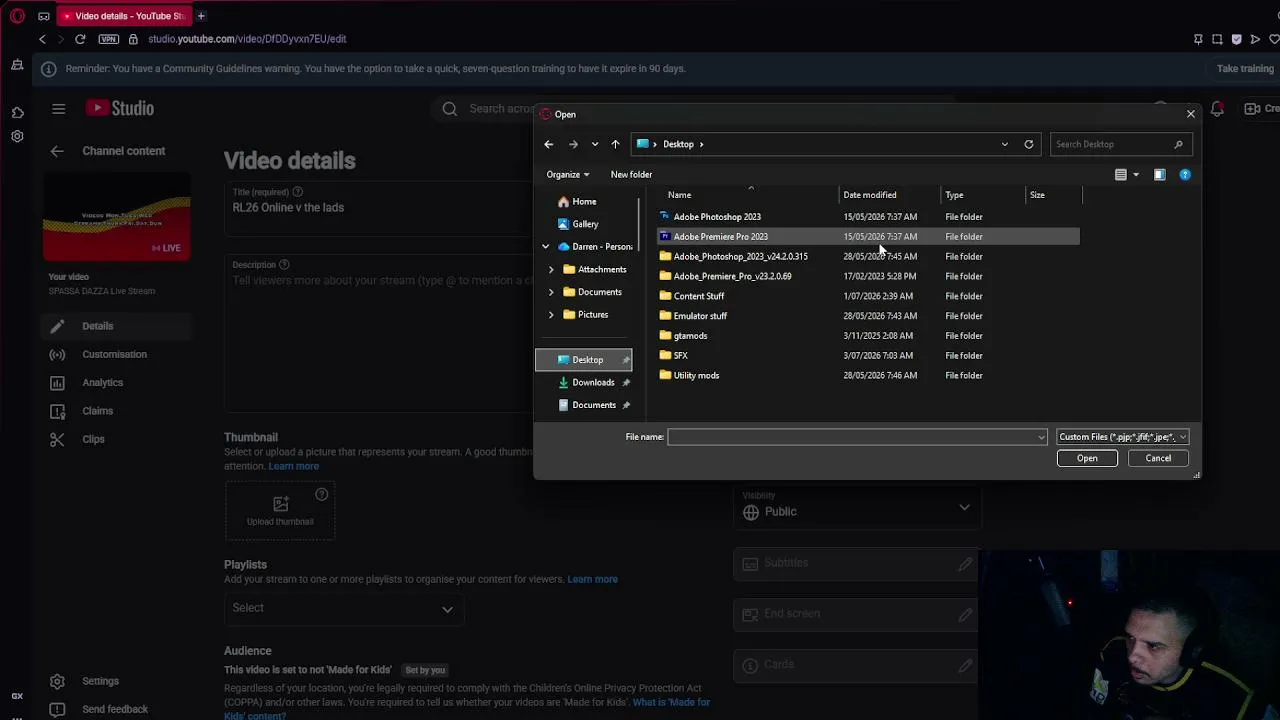
Task: Open YouTube Studio notifications bell
Action: pos(1217,108)
